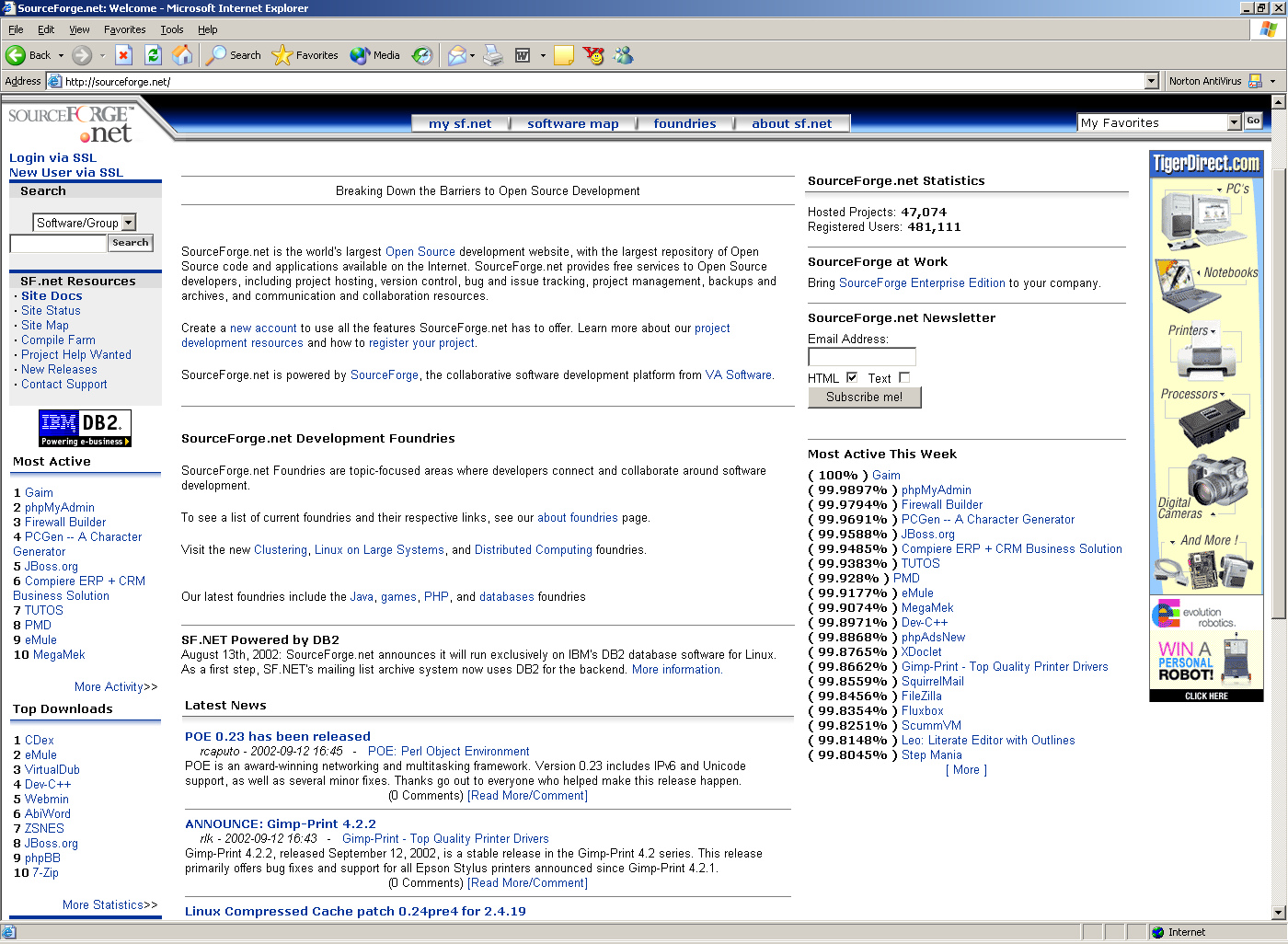The height and width of the screenshot is (944, 1288).
Task: Open the Help menu
Action: pos(208,29)
